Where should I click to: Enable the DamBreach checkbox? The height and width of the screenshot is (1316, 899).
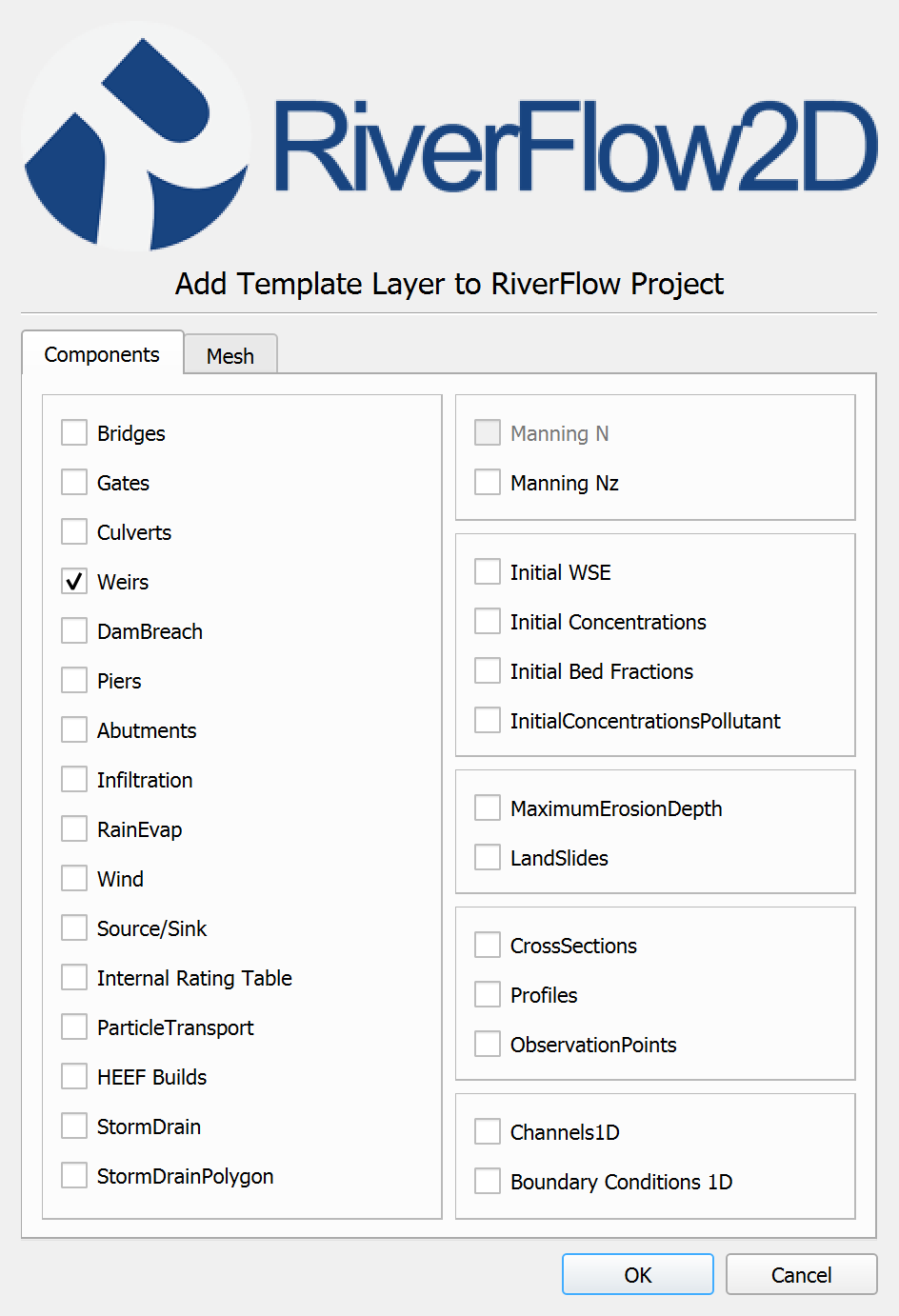click(x=74, y=631)
